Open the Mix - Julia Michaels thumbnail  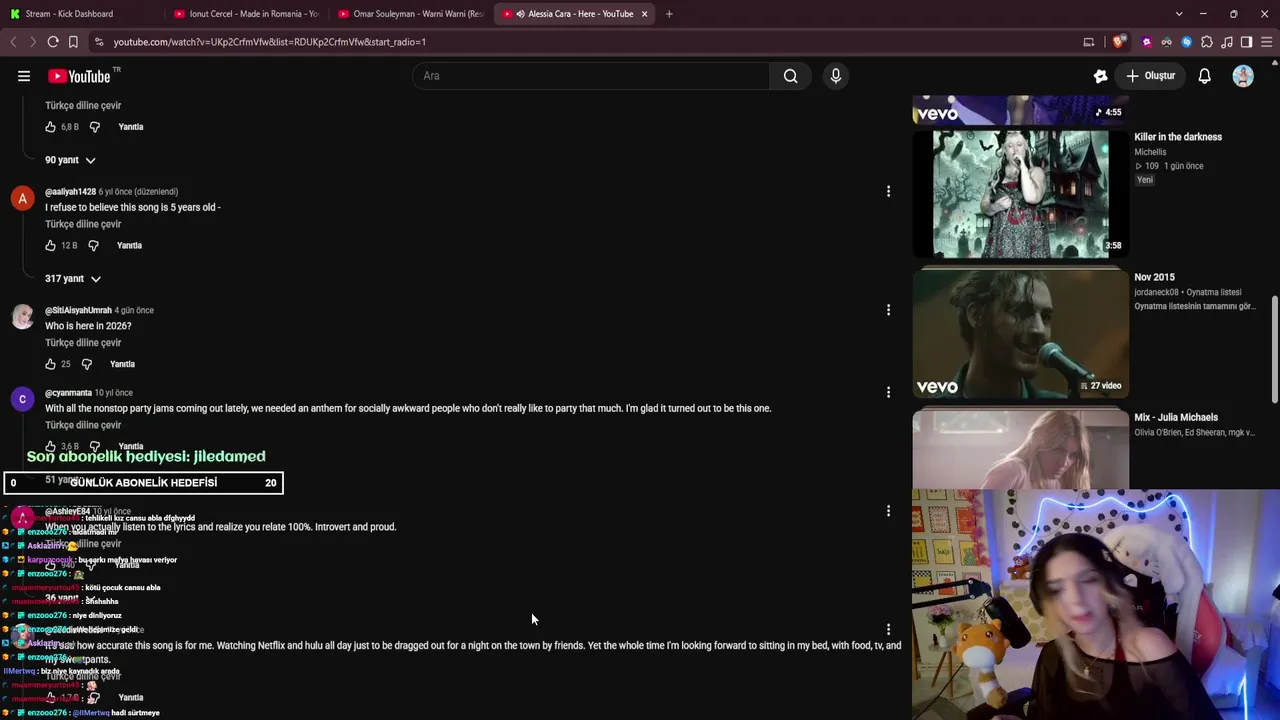point(1020,450)
